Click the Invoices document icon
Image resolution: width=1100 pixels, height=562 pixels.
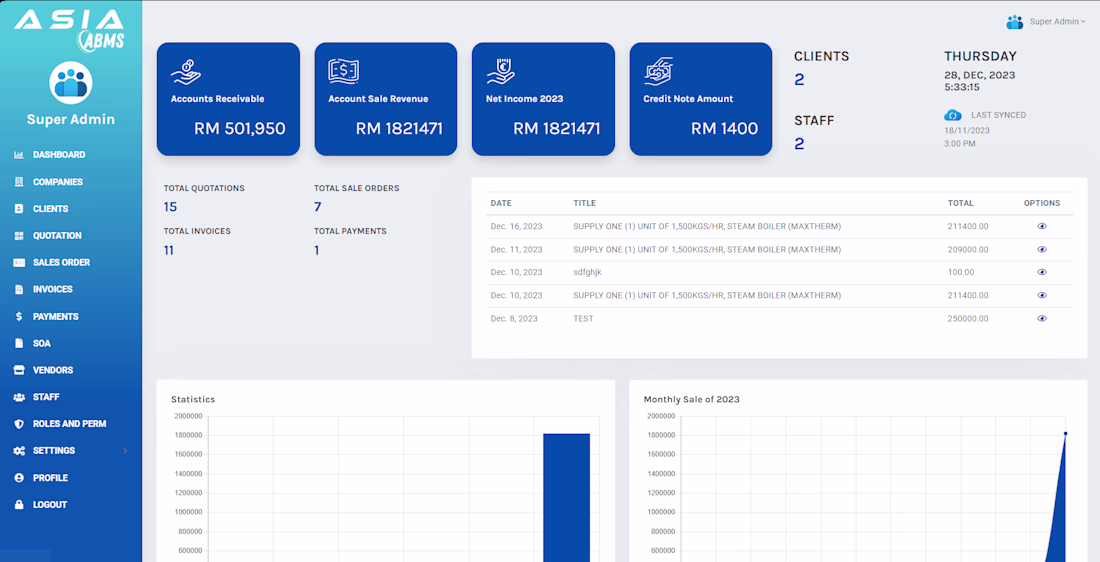coord(19,289)
